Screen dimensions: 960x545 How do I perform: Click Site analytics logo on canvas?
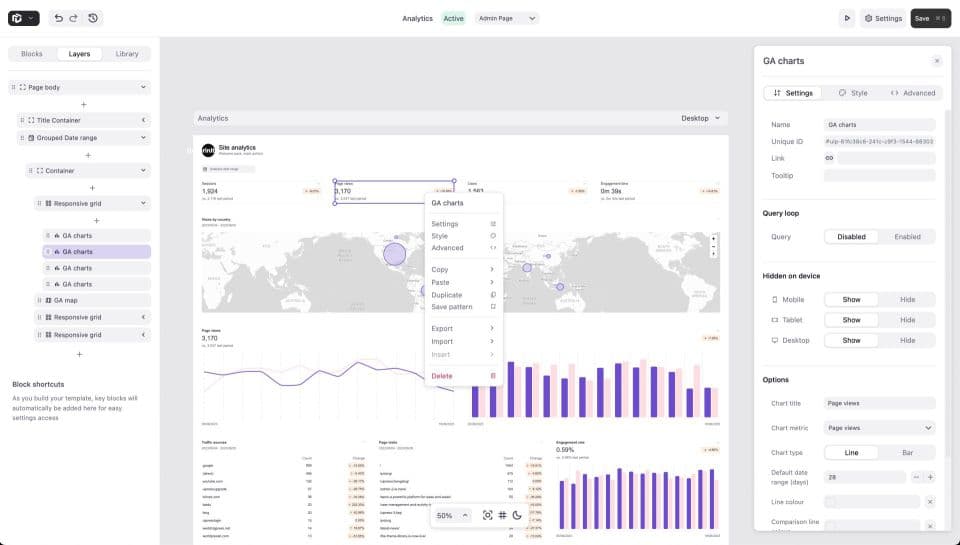click(x=208, y=150)
